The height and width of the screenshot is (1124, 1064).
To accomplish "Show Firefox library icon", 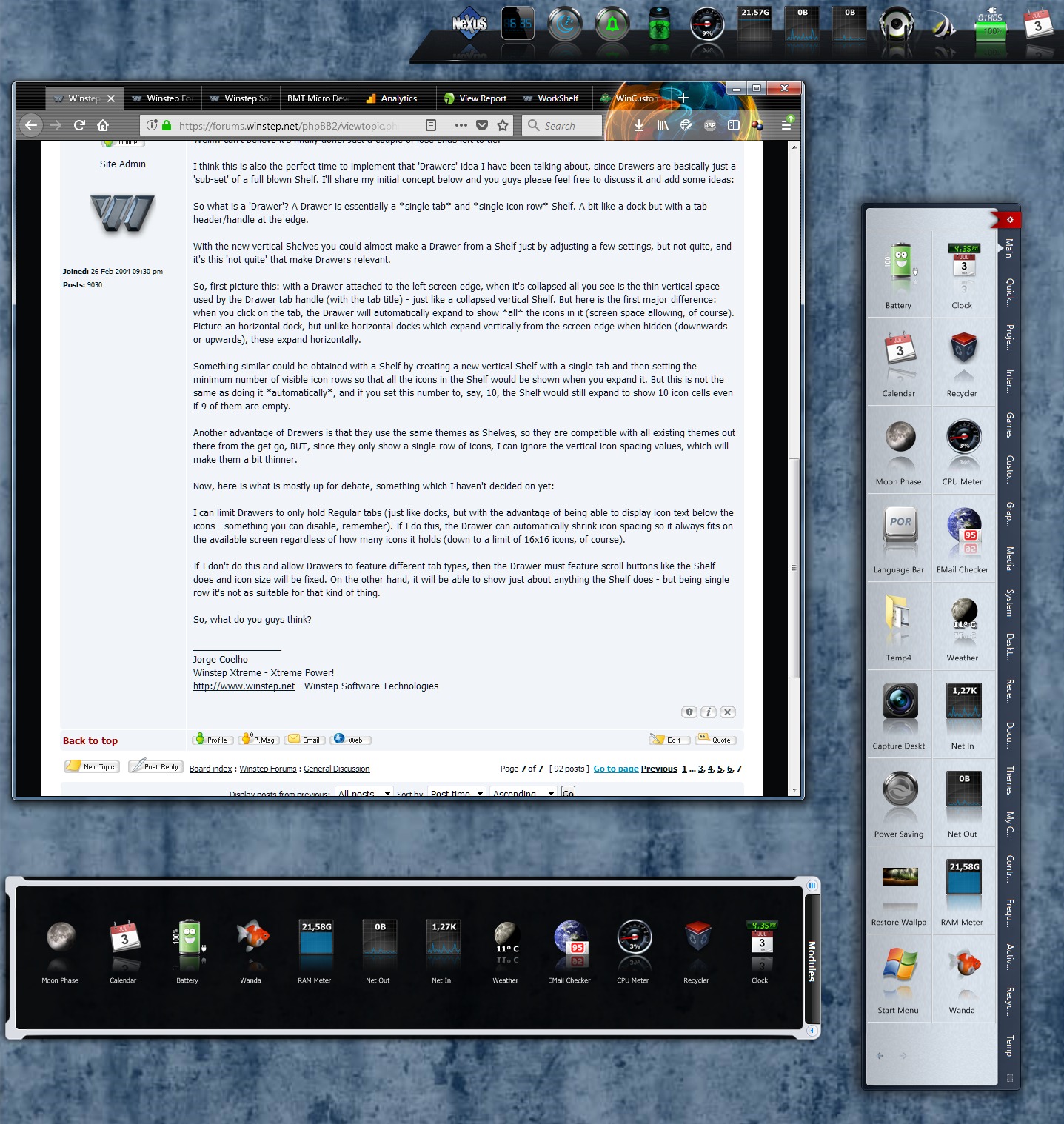I will (663, 125).
